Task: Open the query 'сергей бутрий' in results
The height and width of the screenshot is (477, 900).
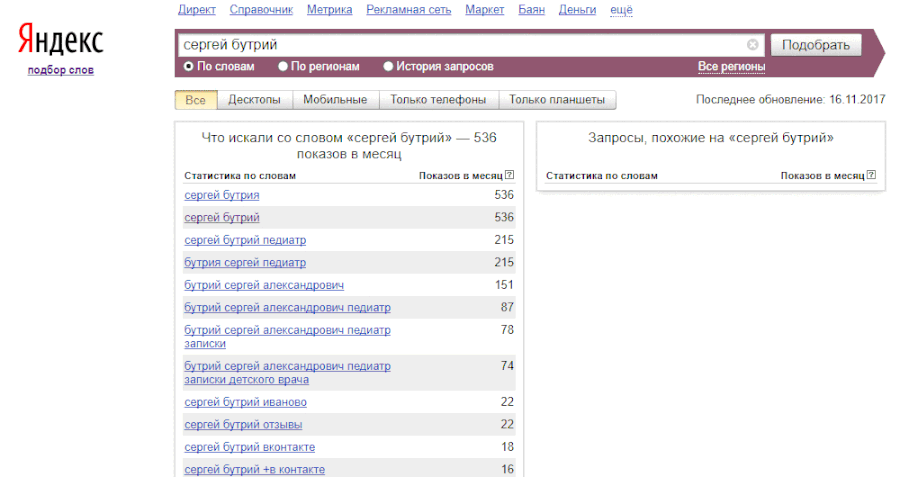Action: point(222,218)
